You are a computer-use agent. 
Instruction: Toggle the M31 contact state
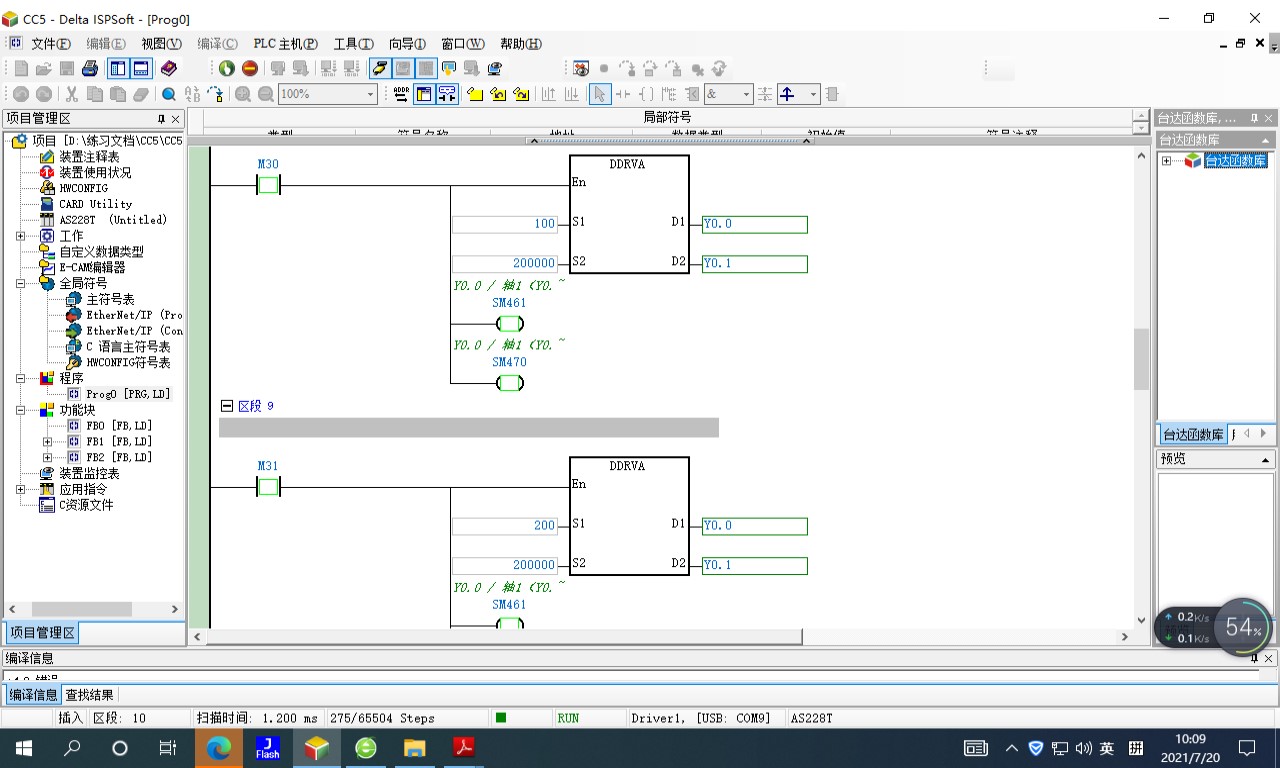pyautogui.click(x=268, y=487)
